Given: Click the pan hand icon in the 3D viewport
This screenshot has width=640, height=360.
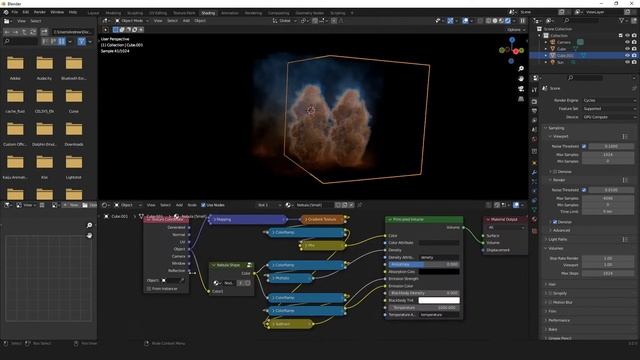Looking at the screenshot, I should 521,78.
